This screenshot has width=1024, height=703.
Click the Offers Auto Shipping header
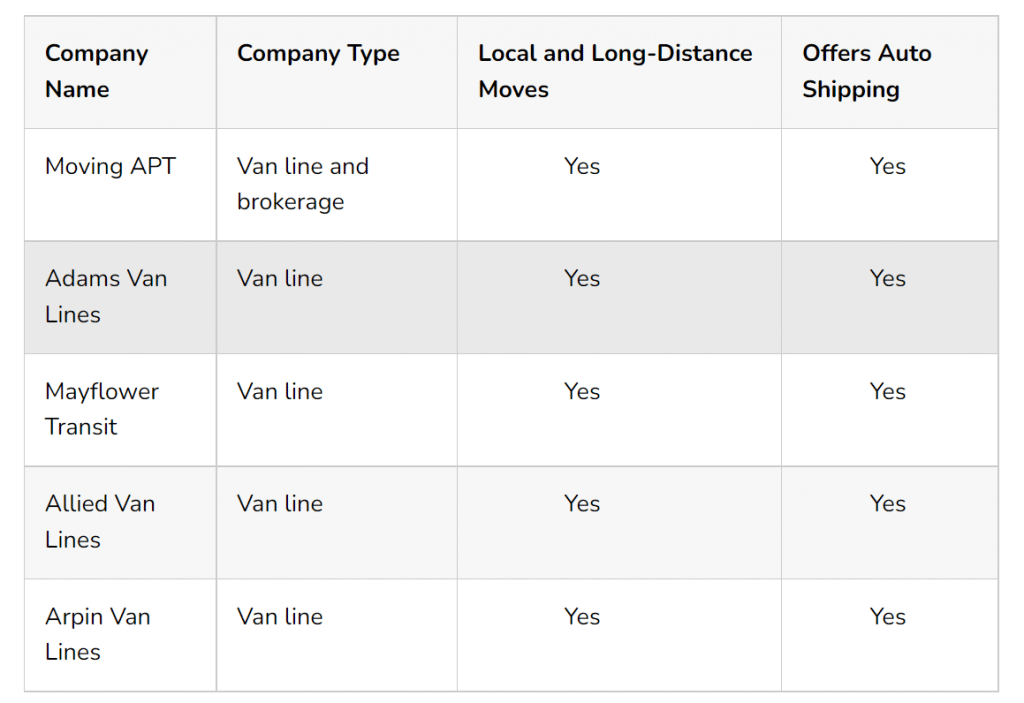pos(889,72)
